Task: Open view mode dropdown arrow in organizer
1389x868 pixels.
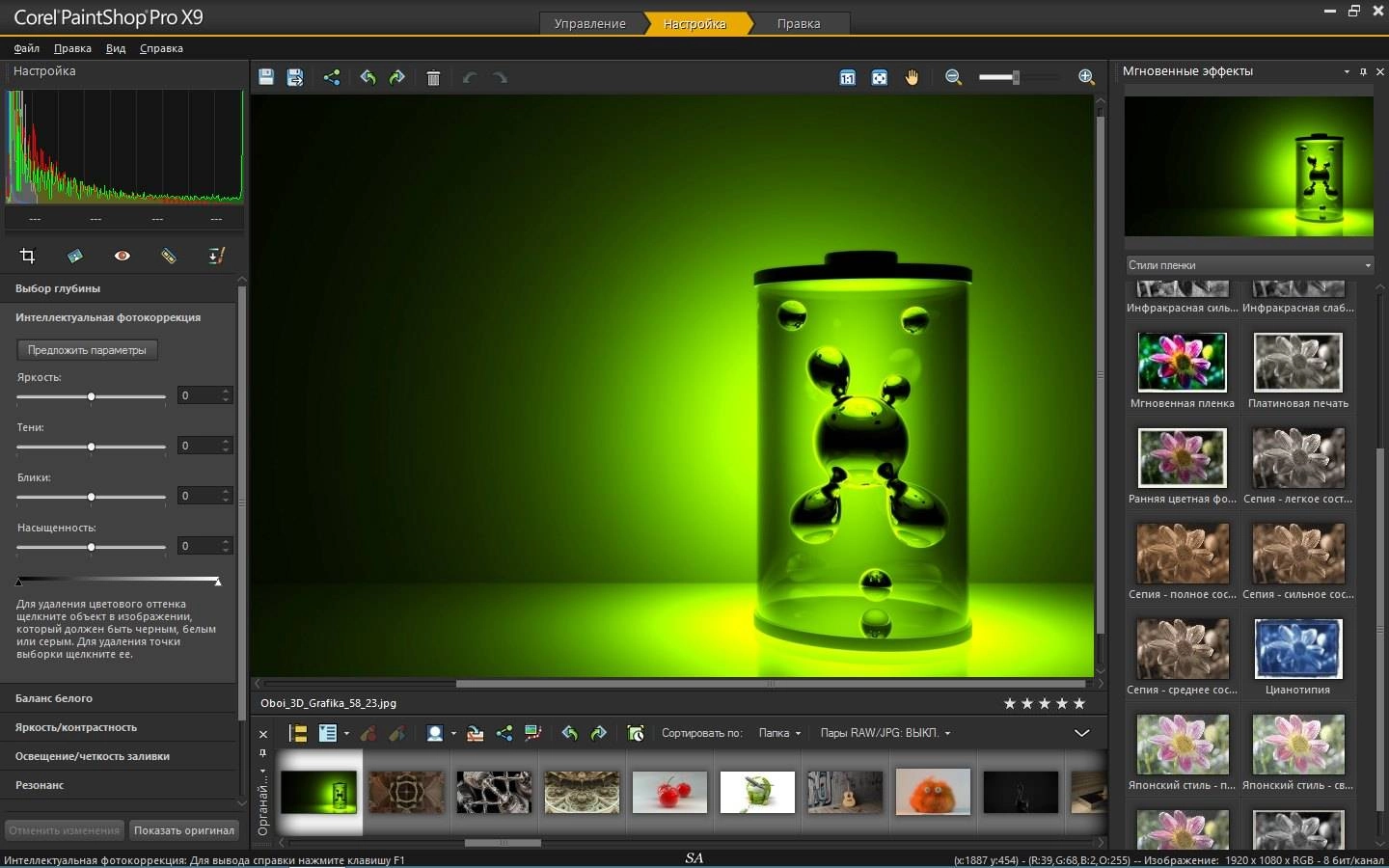Action: point(346,734)
